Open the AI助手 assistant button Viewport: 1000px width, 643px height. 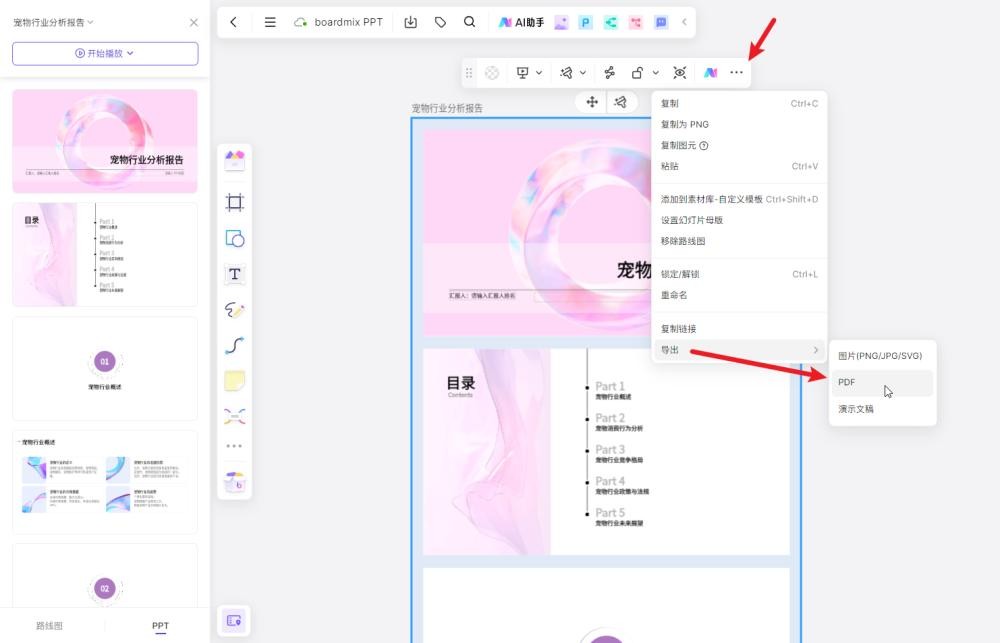(x=521, y=22)
